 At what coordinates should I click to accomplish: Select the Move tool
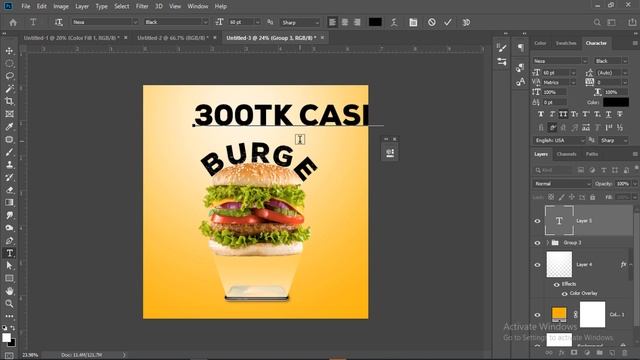click(x=9, y=51)
